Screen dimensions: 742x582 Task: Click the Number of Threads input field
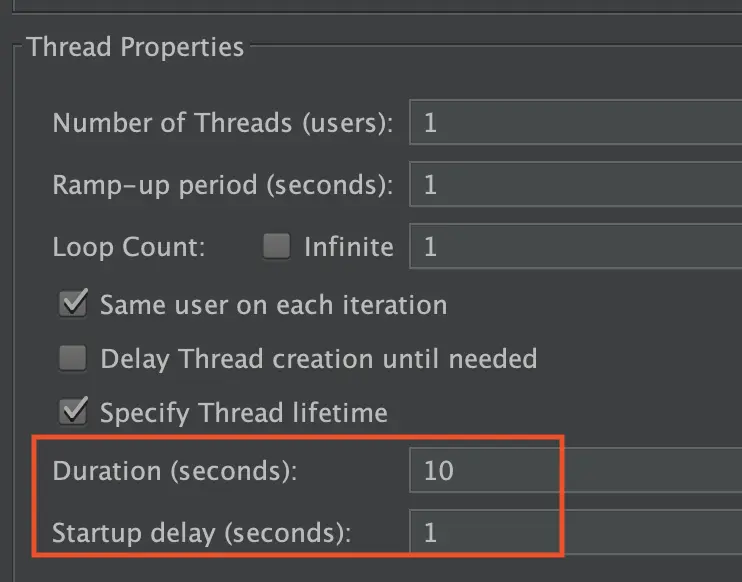click(x=575, y=122)
